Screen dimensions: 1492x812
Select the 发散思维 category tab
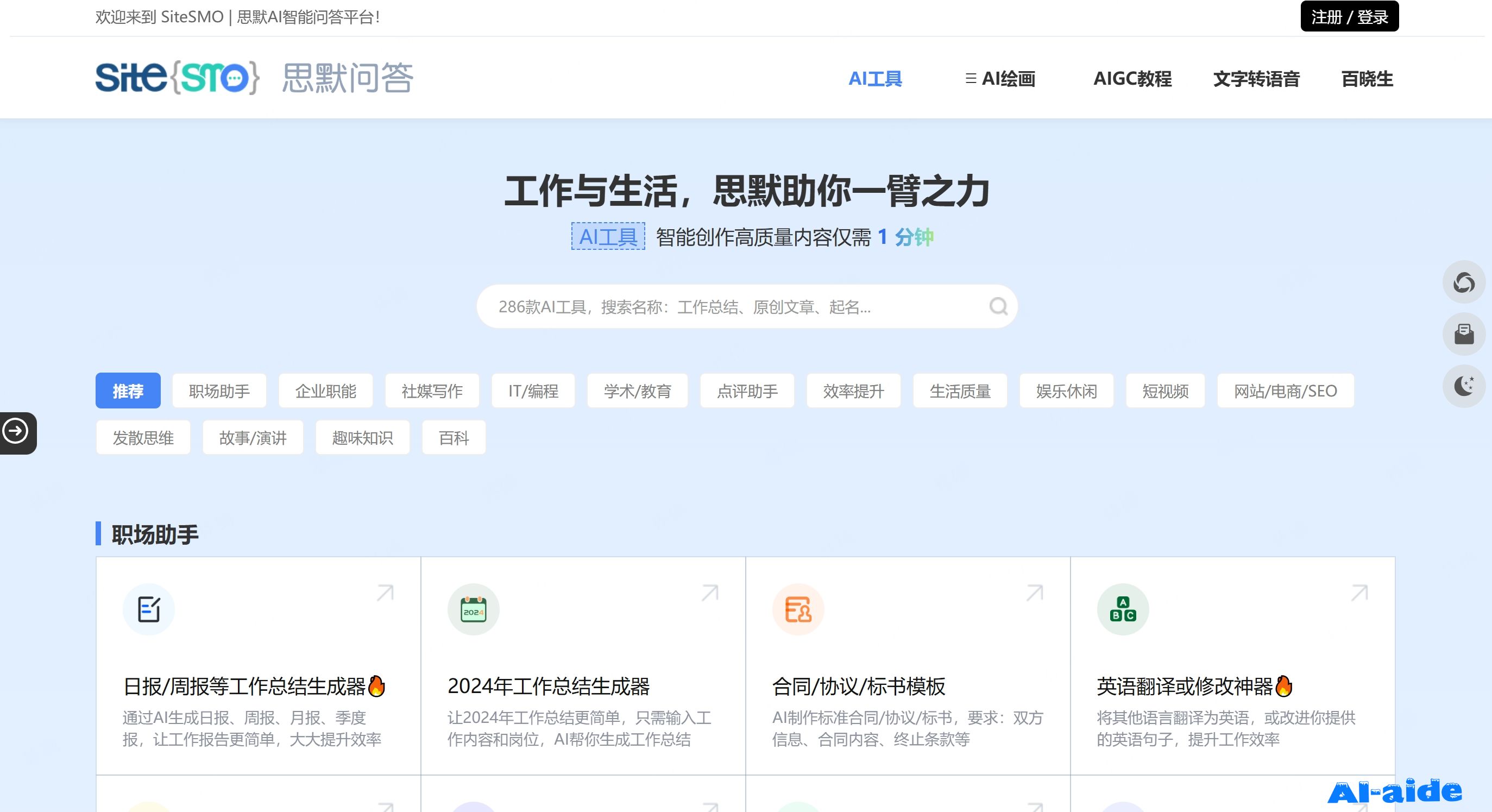pyautogui.click(x=143, y=437)
